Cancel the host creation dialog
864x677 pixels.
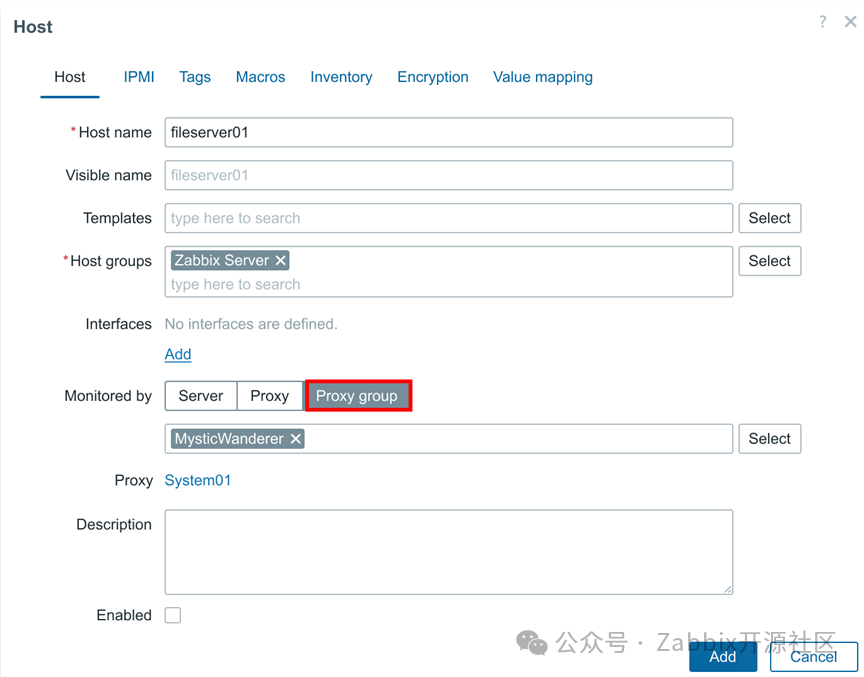813,657
